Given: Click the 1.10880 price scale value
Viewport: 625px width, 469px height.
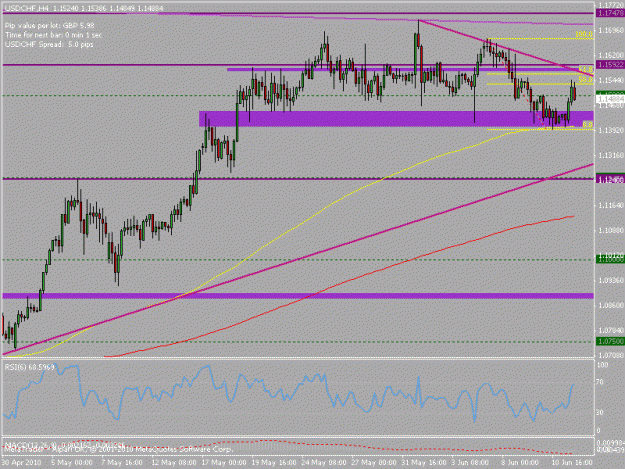Looking at the screenshot, I should tap(611, 230).
